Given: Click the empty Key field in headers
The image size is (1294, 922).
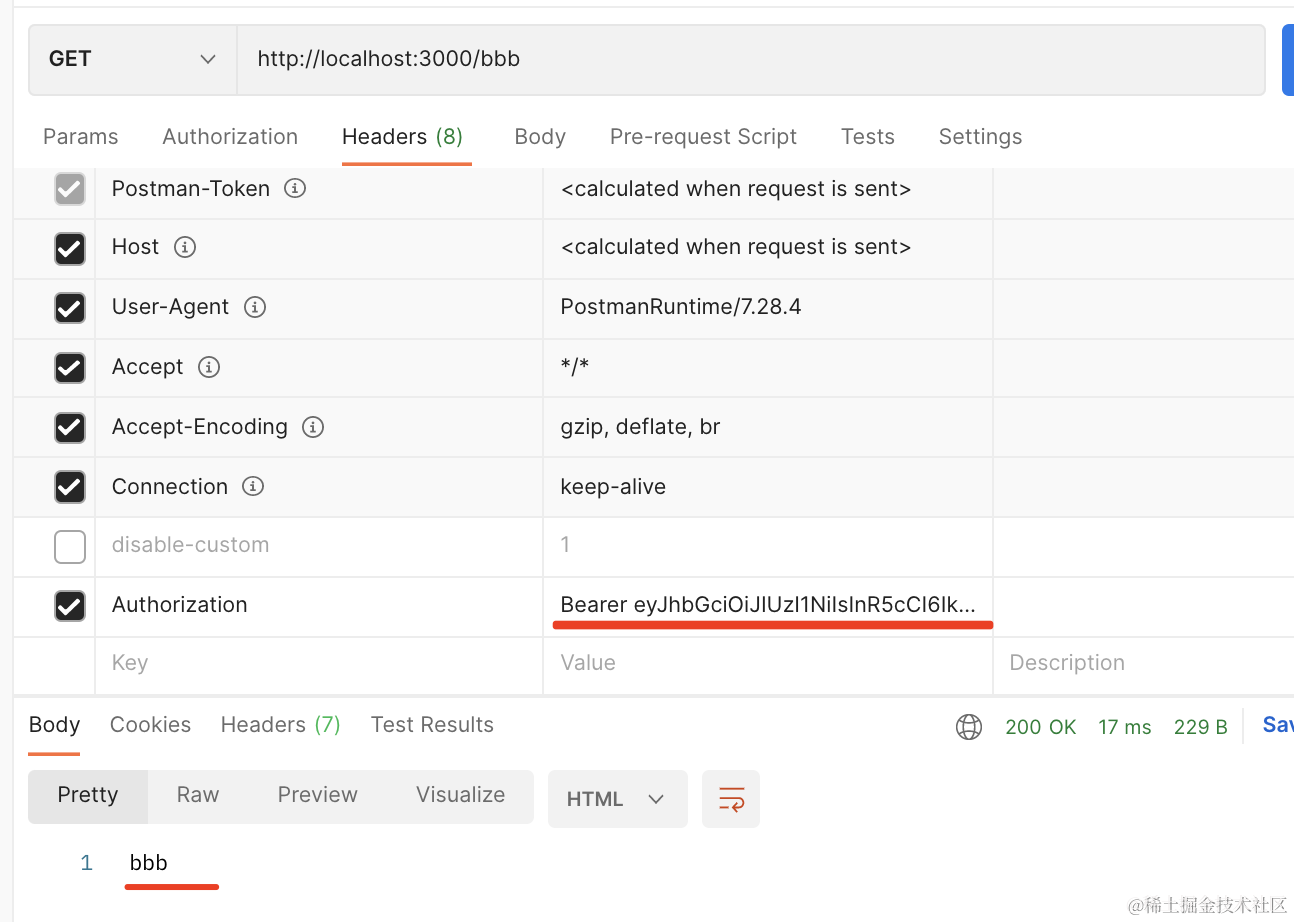Looking at the screenshot, I should [318, 663].
